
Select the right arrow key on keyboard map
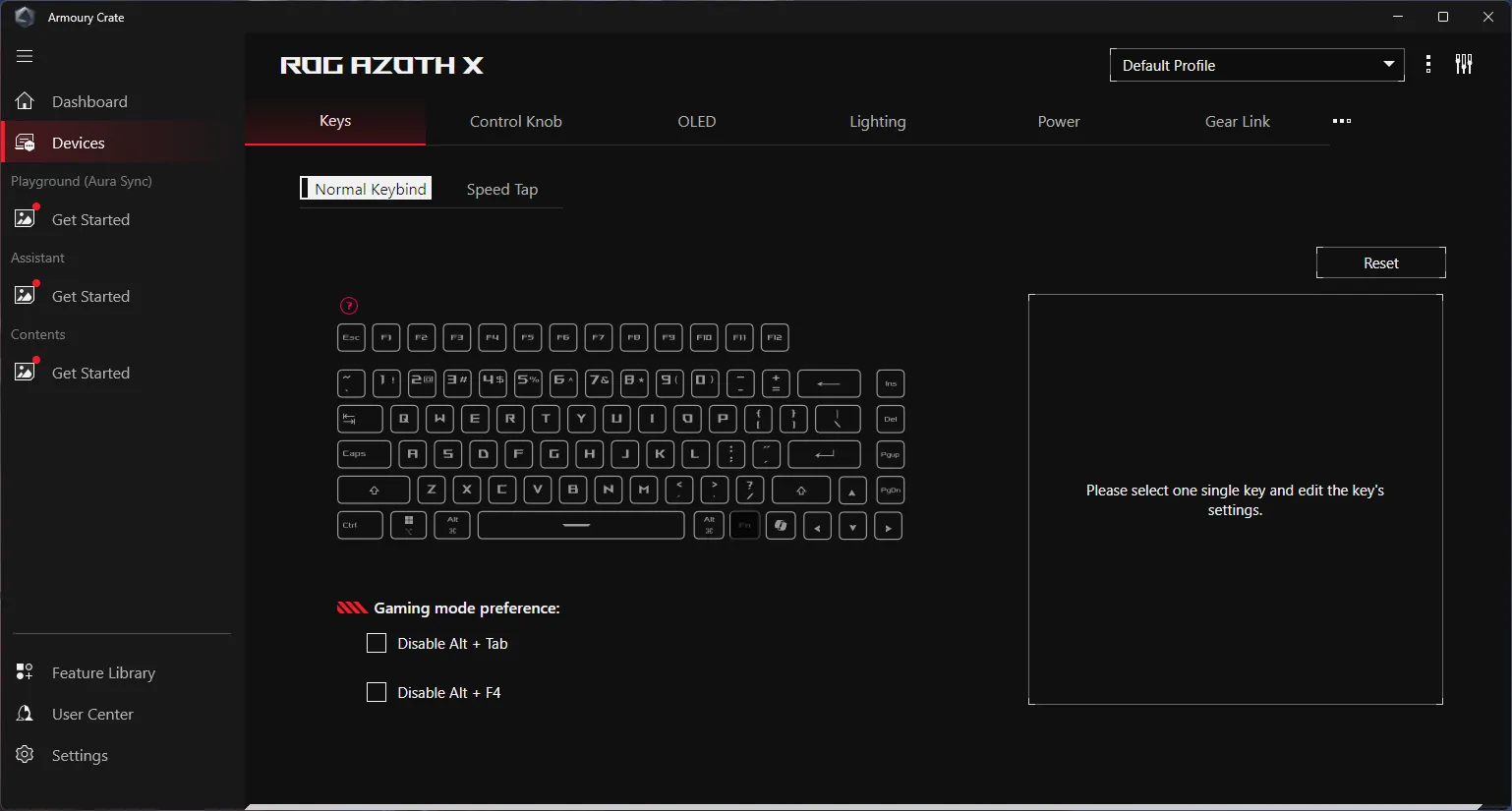point(888,525)
